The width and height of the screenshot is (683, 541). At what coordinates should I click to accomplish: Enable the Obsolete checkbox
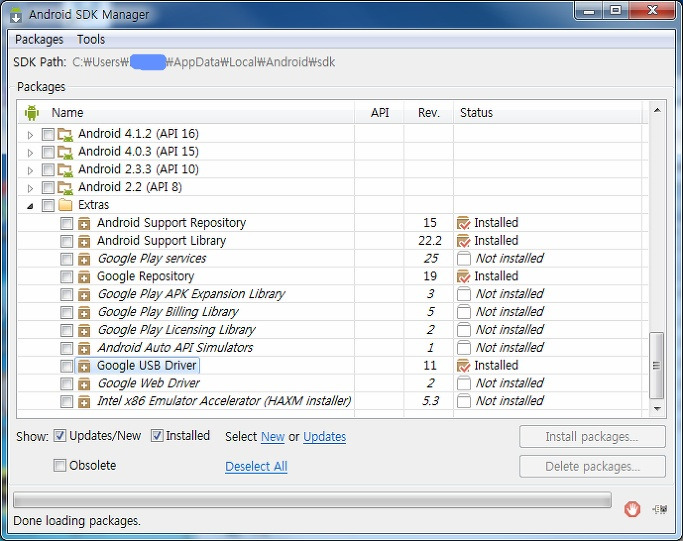60,465
